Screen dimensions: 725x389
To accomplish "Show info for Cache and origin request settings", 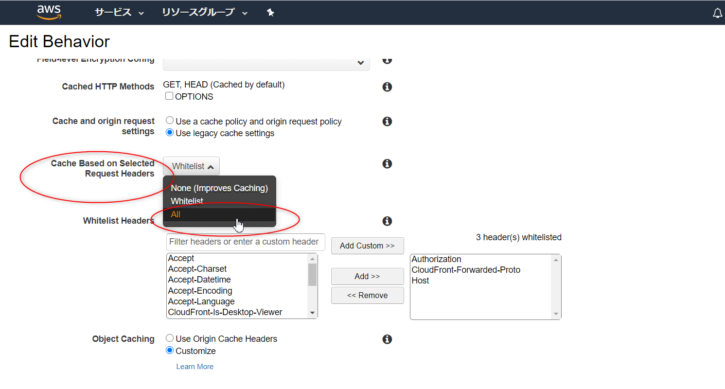I will click(387, 122).
